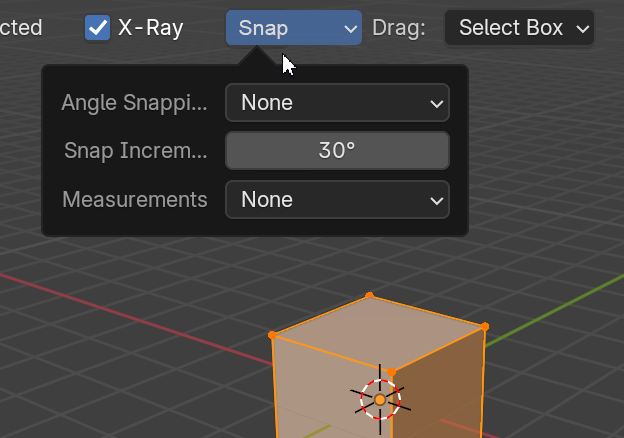Select the right corner vertex of cube
The width and height of the screenshot is (624, 438).
pyautogui.click(x=485, y=327)
